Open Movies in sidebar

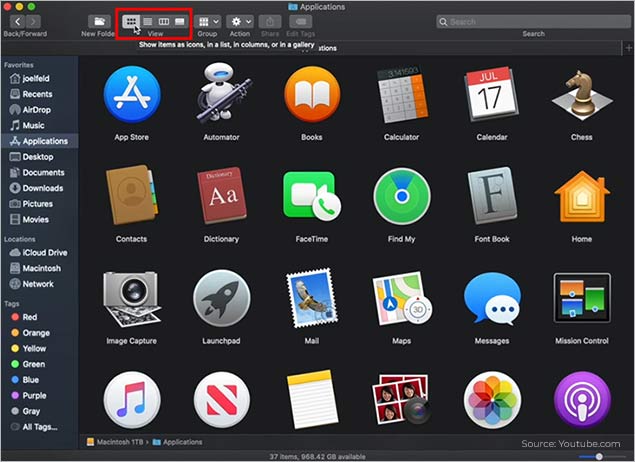(x=40, y=219)
